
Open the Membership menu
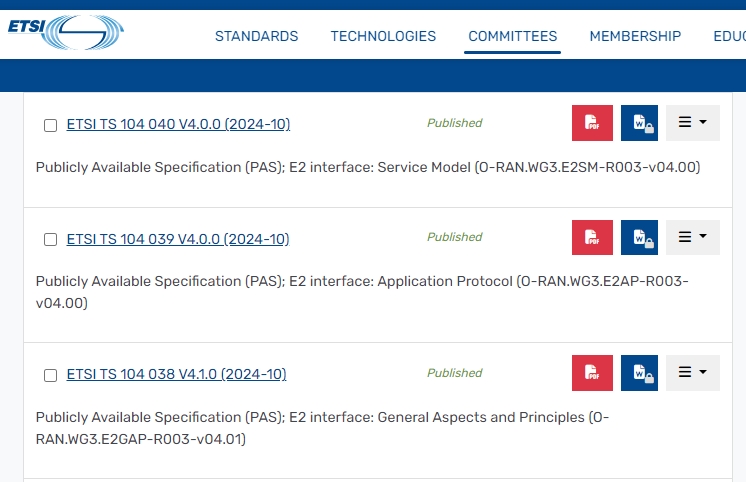click(x=635, y=36)
